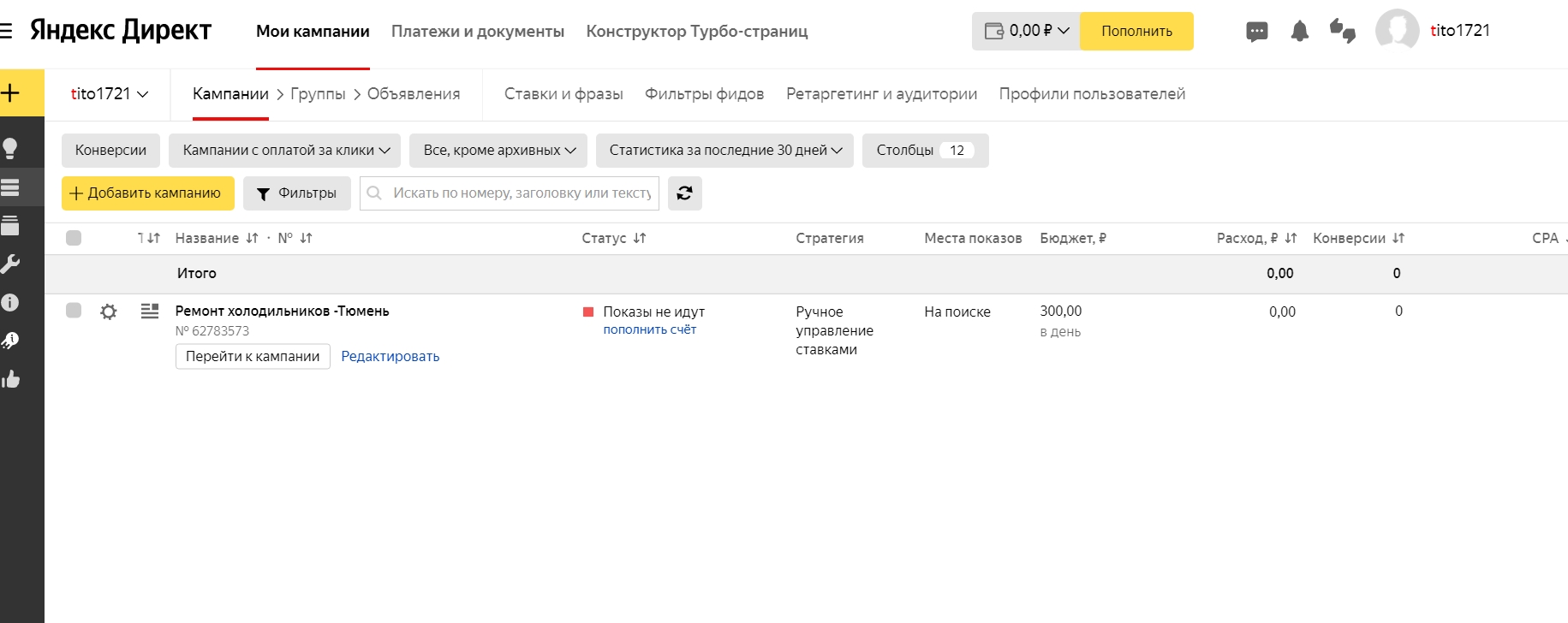1568x623 pixels.
Task: Open the notifications bell icon
Action: 1299,31
